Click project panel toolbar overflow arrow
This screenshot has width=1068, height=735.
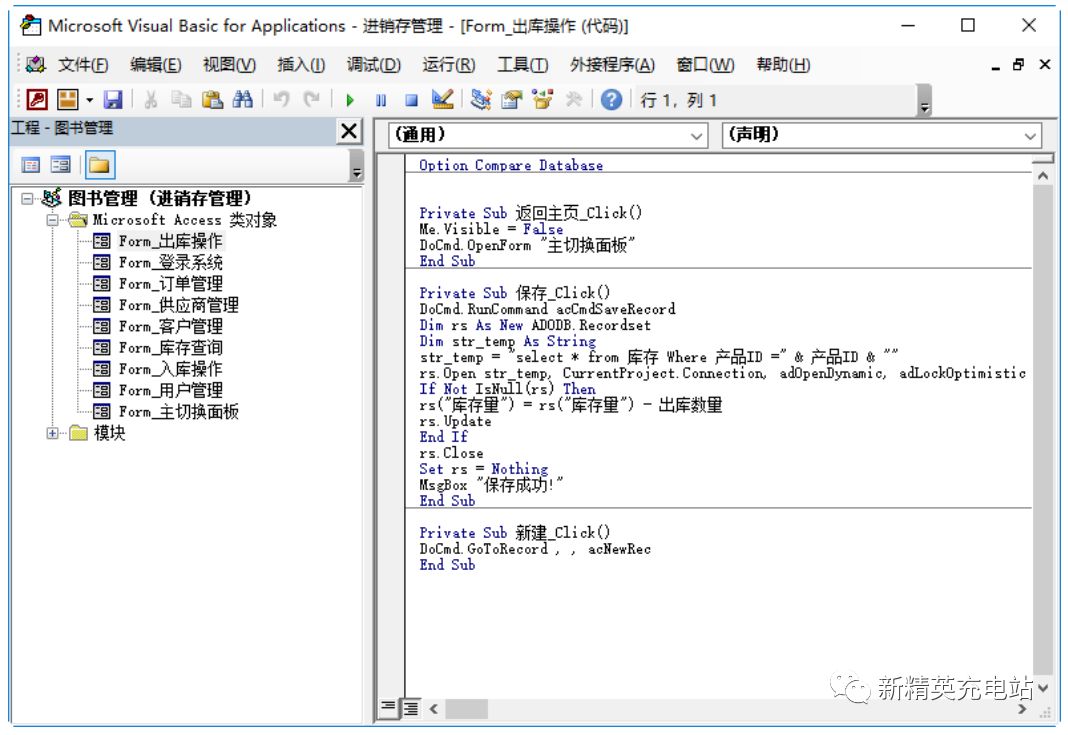[x=356, y=167]
